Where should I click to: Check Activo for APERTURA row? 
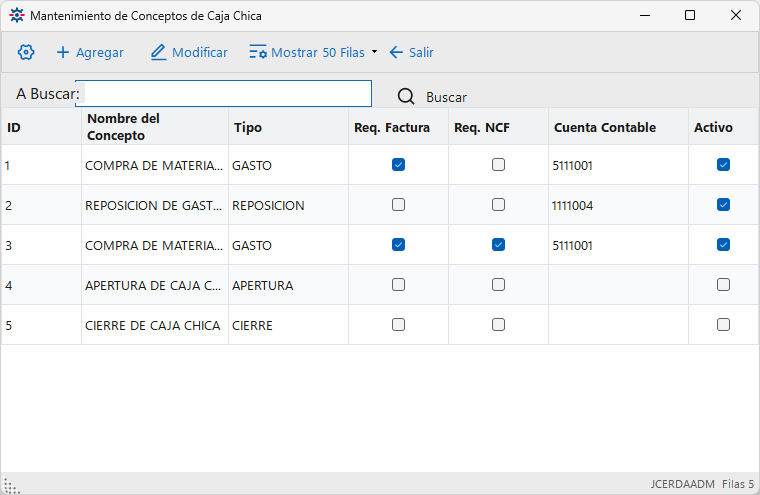point(723,285)
